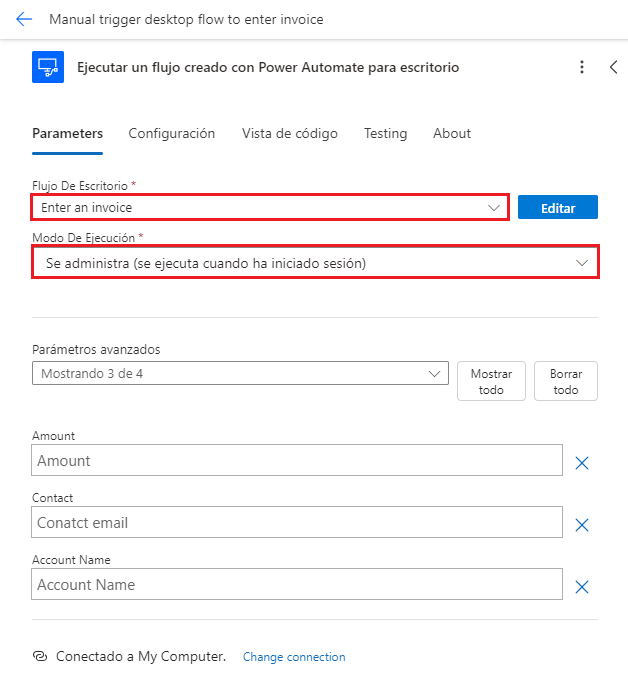Remove the Contact parameter with X
Image resolution: width=628 pixels, height=684 pixels.
pos(582,525)
